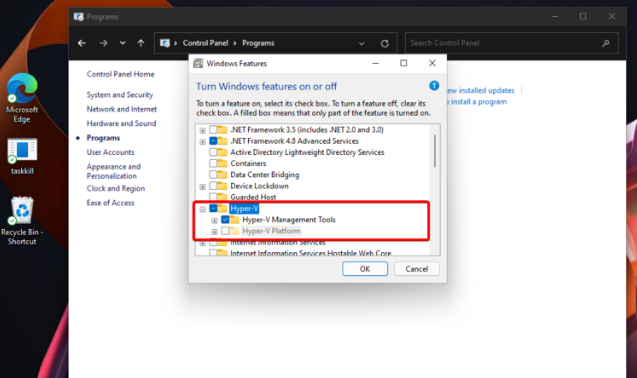Image resolution: width=637 pixels, height=378 pixels.
Task: Enable Data Center Bridging checkbox
Action: coord(213,175)
